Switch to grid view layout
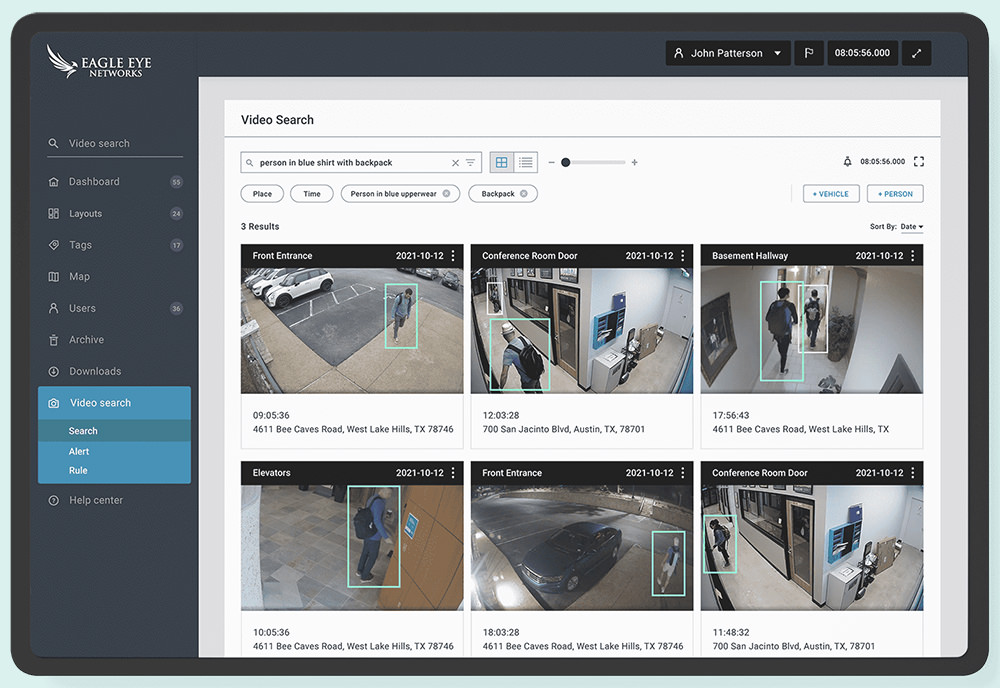The image size is (1000, 688). point(502,162)
